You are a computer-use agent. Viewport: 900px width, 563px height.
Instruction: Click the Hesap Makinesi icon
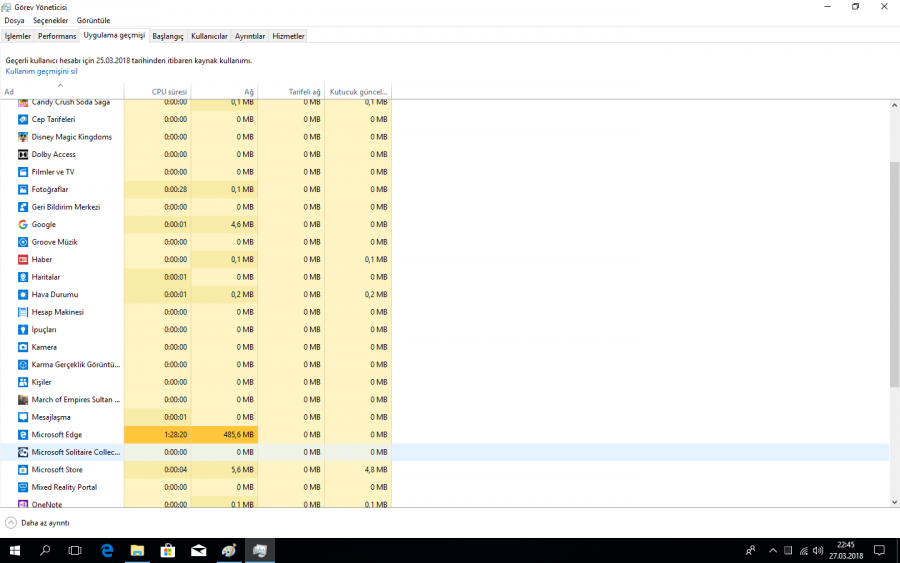(23, 312)
